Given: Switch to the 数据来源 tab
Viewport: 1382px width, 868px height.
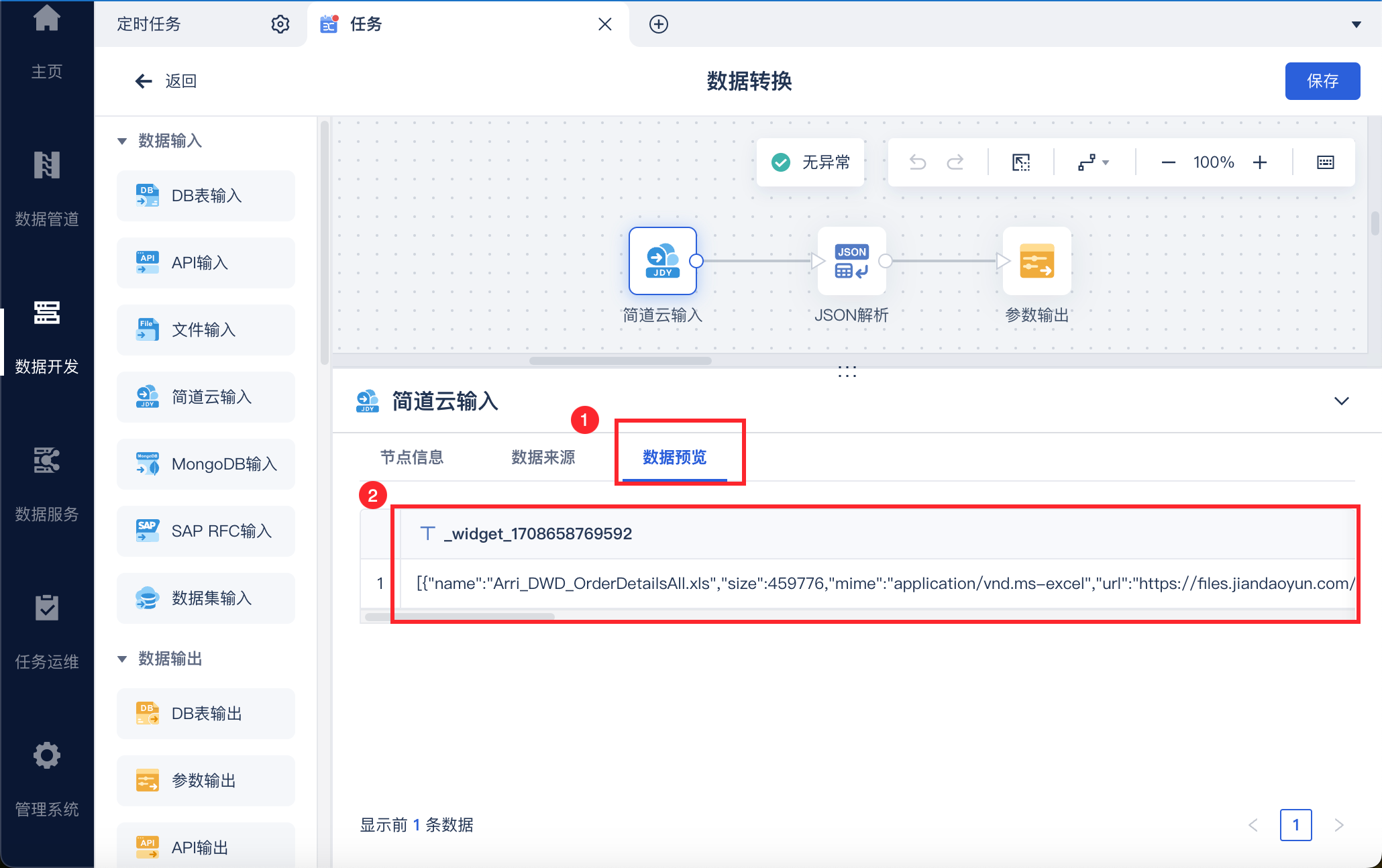Looking at the screenshot, I should 543,457.
